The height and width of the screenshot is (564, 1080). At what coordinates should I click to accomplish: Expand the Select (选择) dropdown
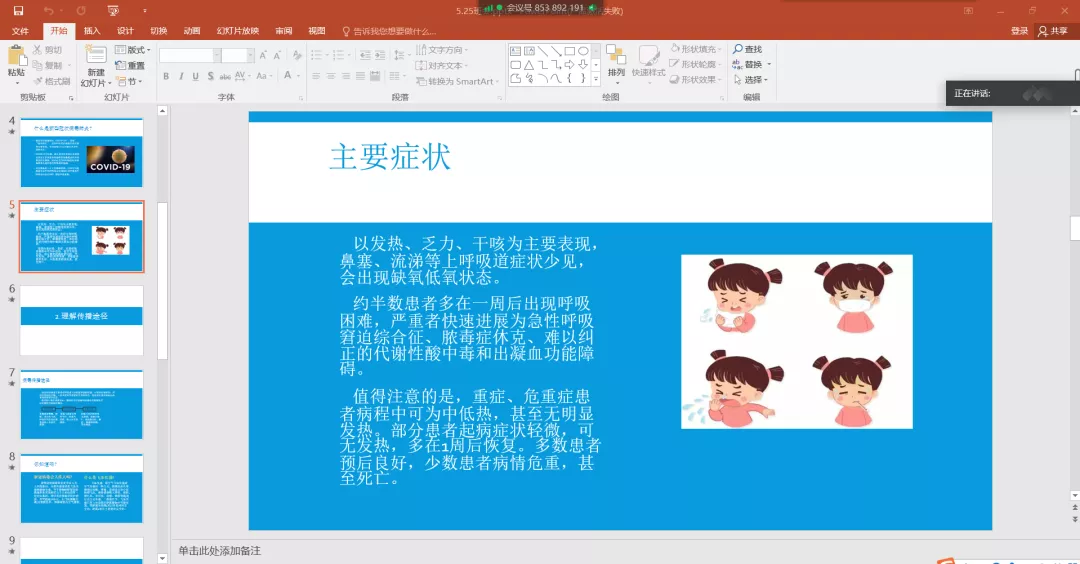[752, 80]
